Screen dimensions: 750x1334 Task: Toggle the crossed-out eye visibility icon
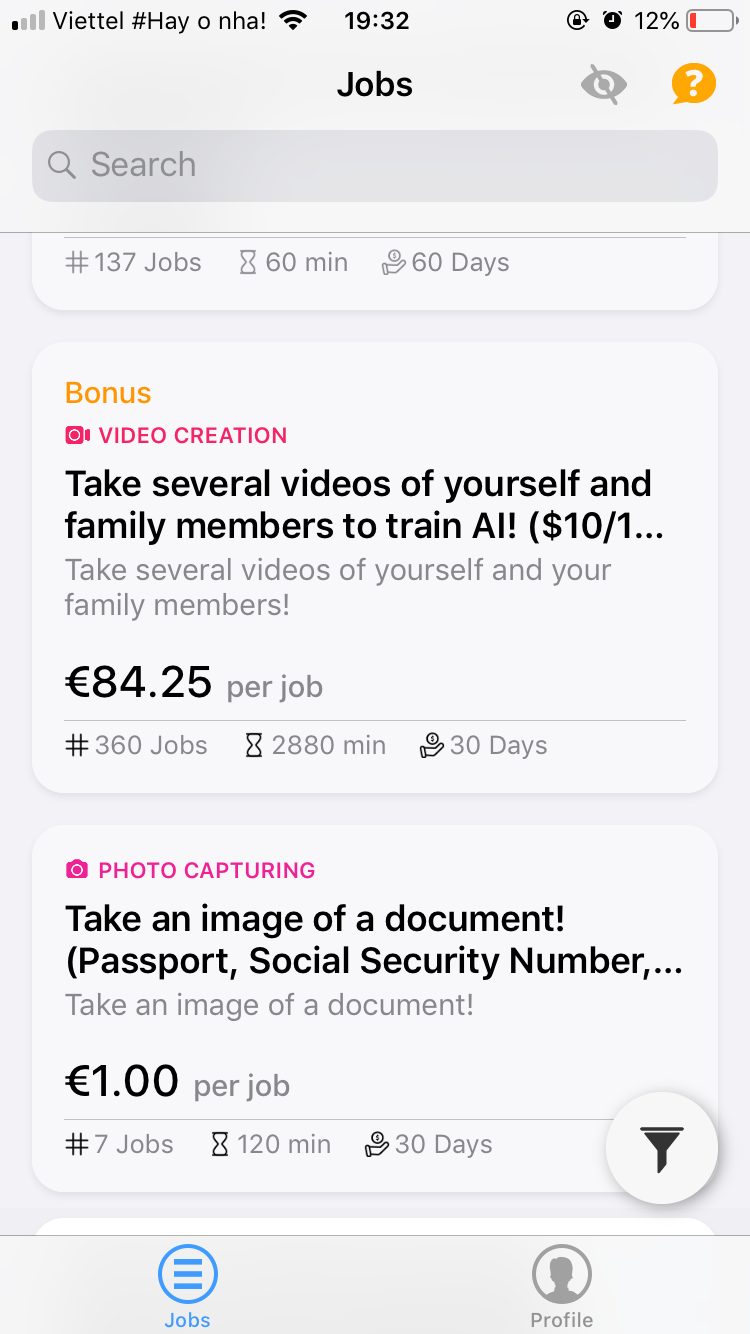coord(604,85)
